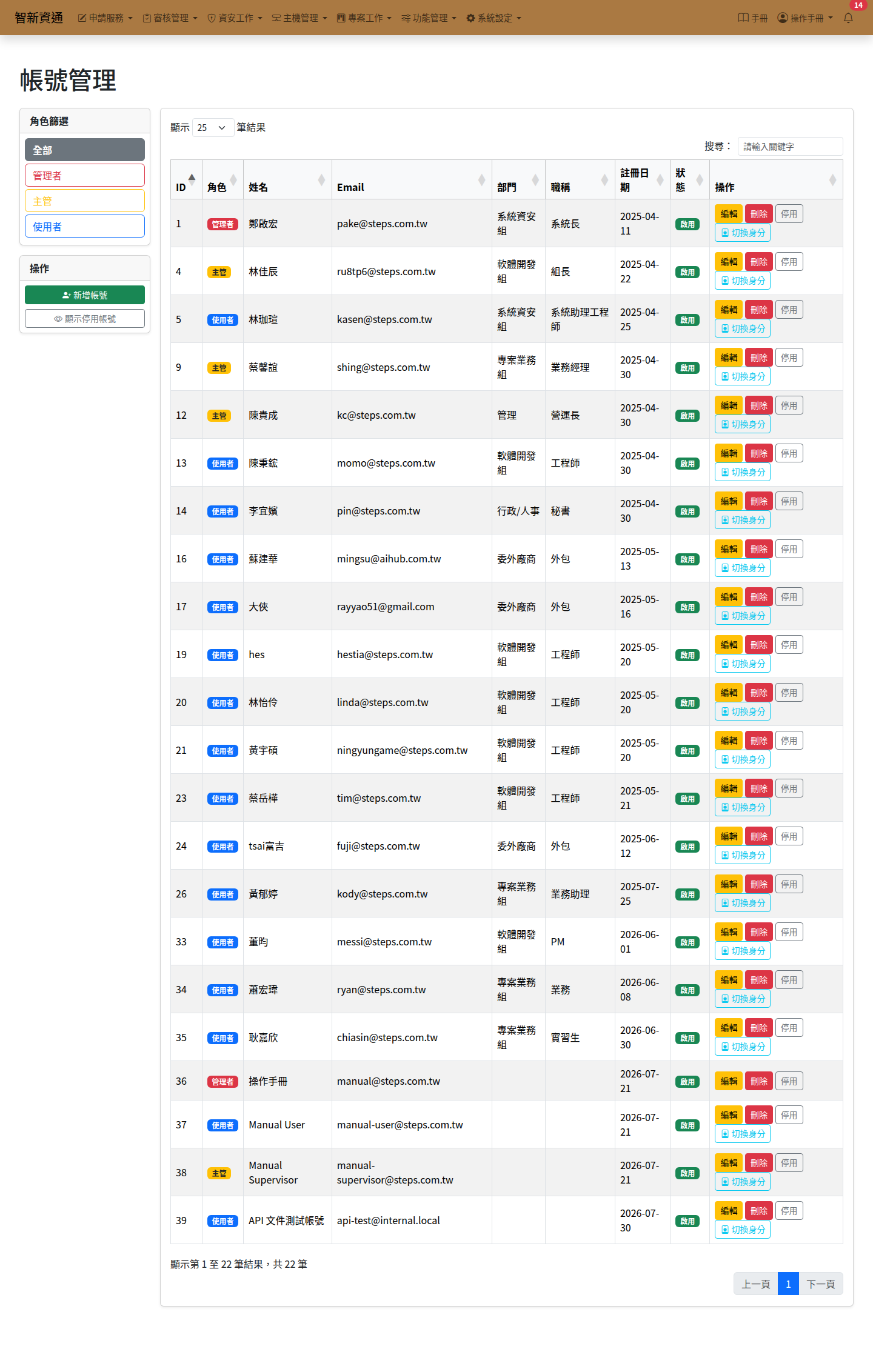Click 切換身分 for 陳秉鋐
The width and height of the screenshot is (873, 1372).
[x=743, y=472]
